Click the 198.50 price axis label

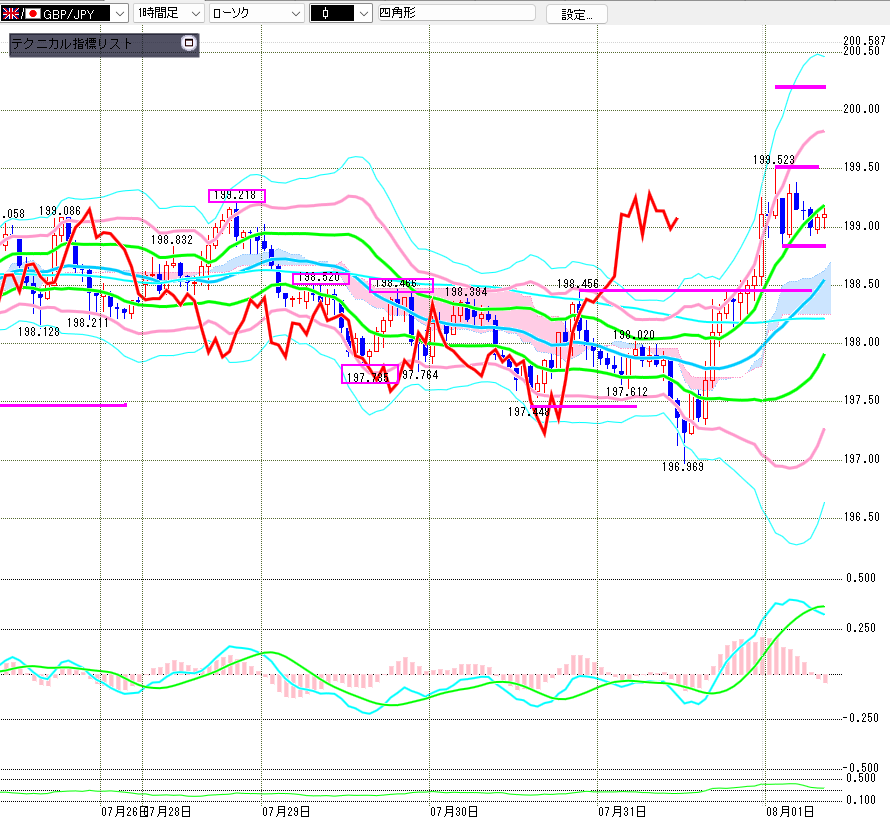[861, 284]
